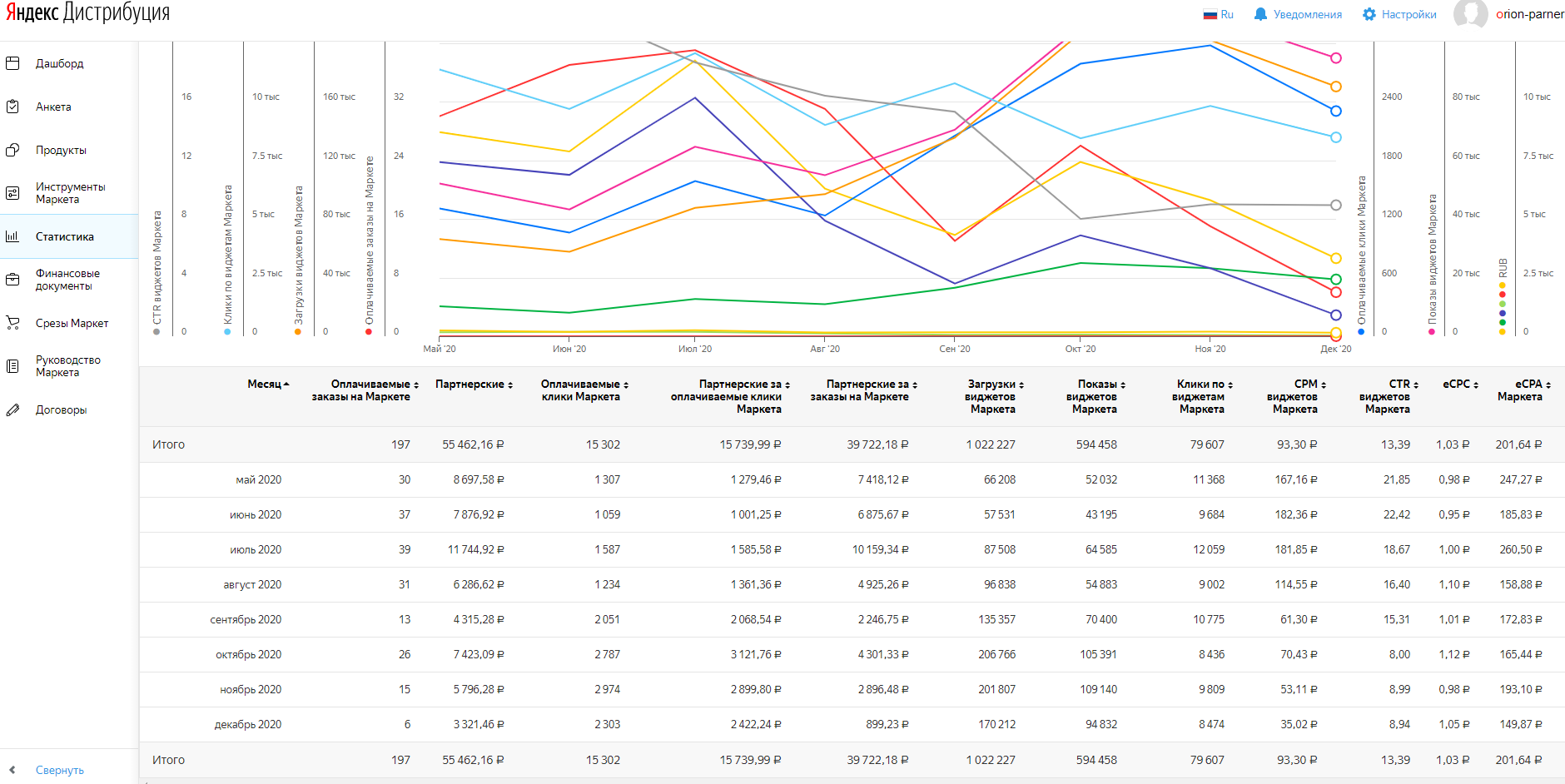Select Инструменты Маркета in sidebar
Viewport: 1565px width, 784px height.
[x=71, y=193]
